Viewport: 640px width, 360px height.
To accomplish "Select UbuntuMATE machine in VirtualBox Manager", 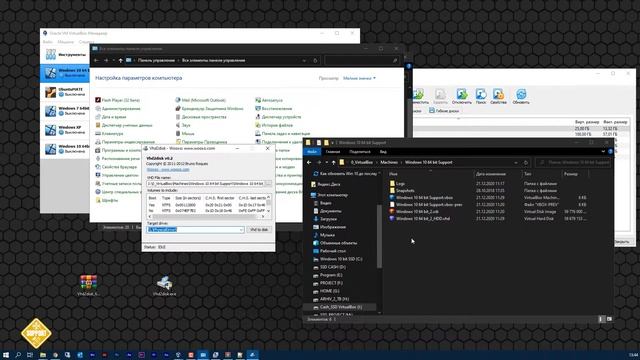I will click(65, 92).
